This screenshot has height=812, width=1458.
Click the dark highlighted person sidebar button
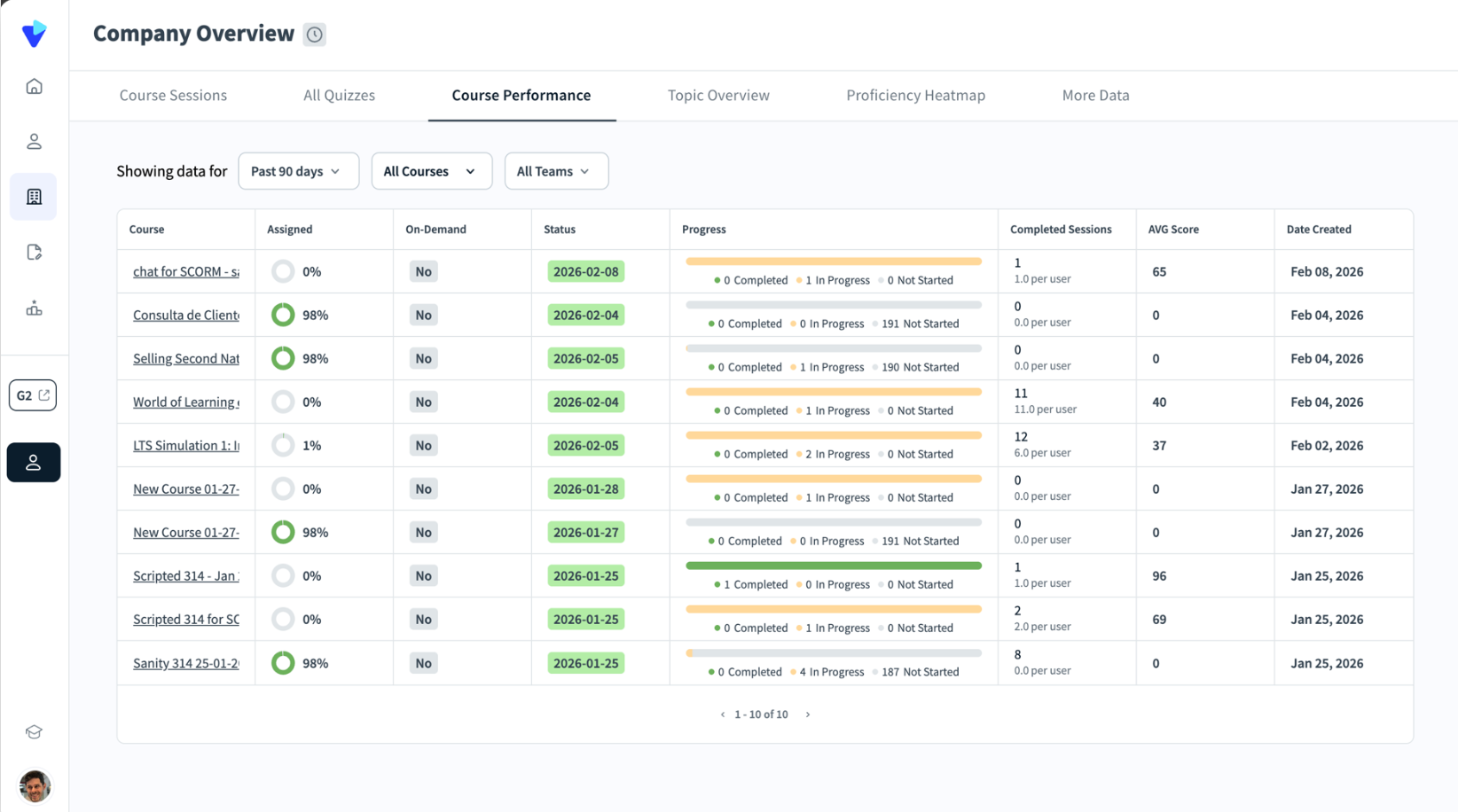[x=34, y=463]
